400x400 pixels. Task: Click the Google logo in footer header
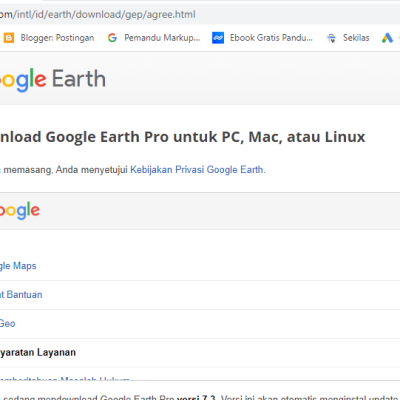pos(20,211)
